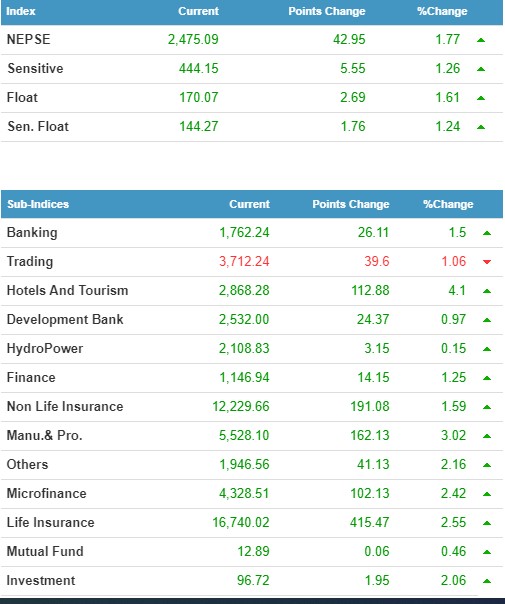Viewport: 505px width, 604px height.
Task: Select the HydroPower label
Action: point(45,349)
